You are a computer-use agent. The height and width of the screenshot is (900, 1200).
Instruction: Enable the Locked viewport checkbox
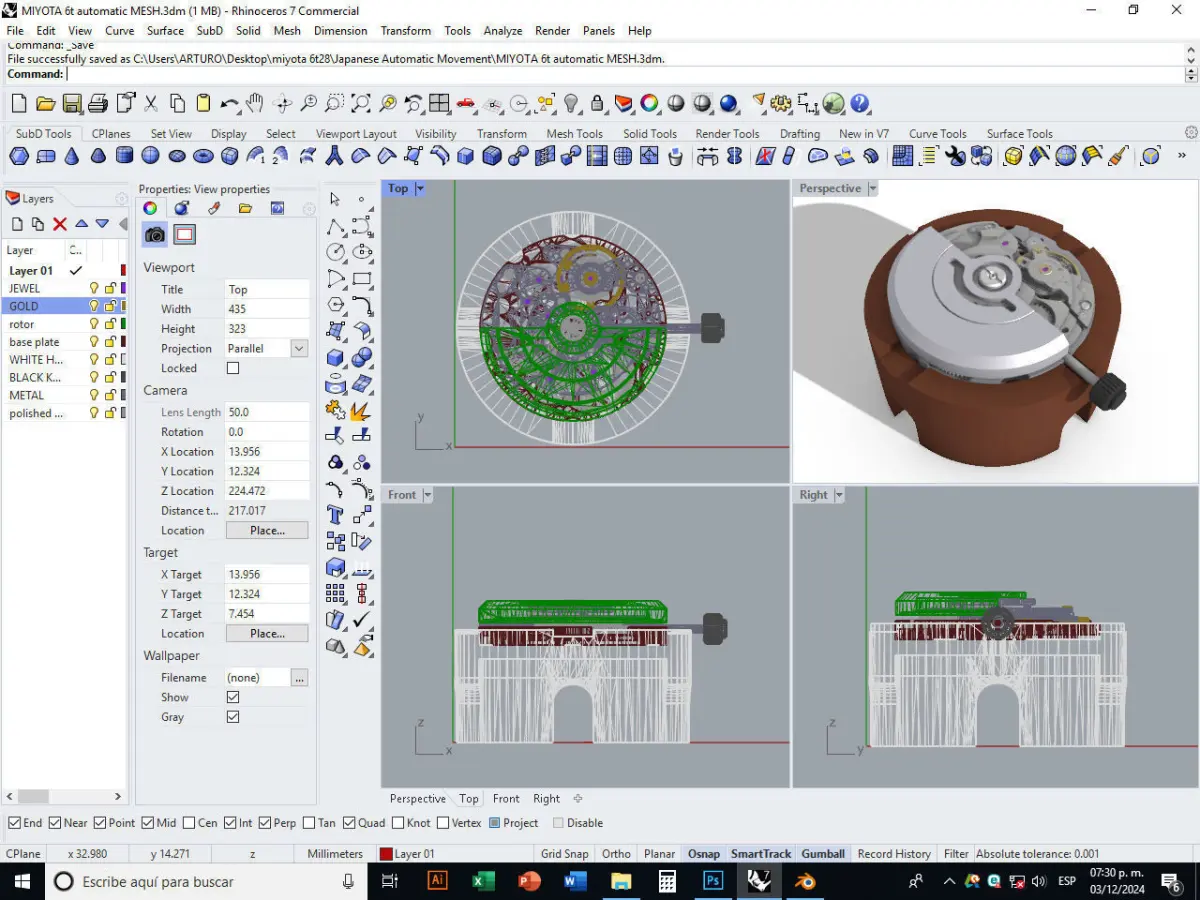click(233, 368)
